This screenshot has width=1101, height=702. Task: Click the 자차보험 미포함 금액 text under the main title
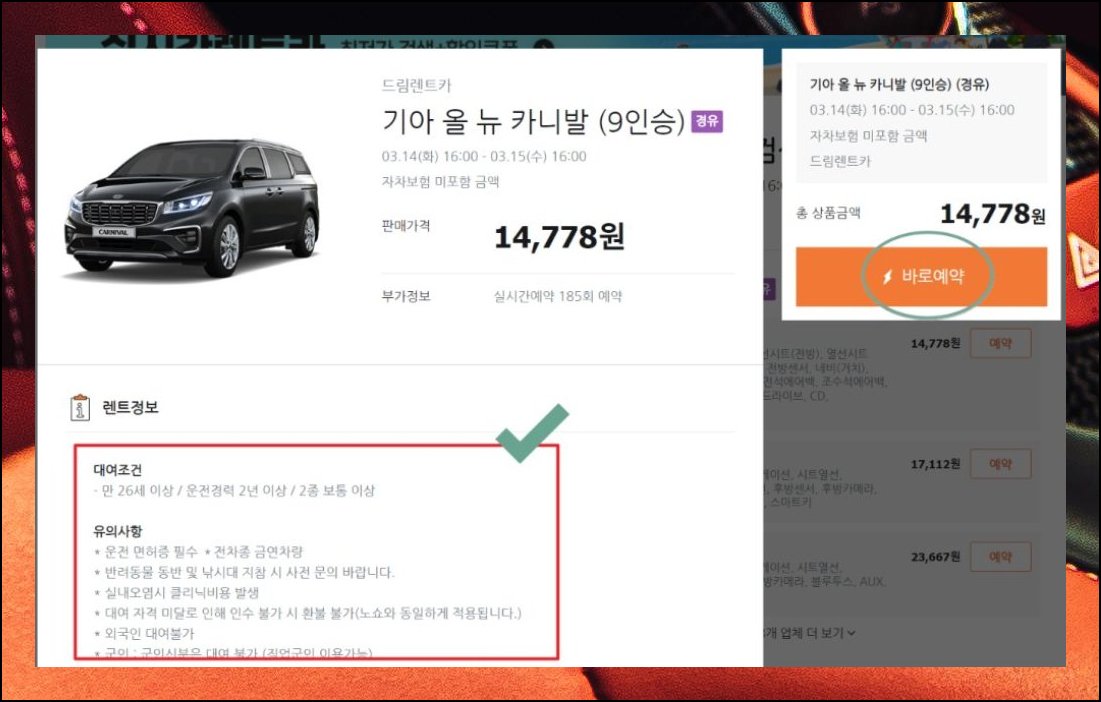(x=440, y=182)
